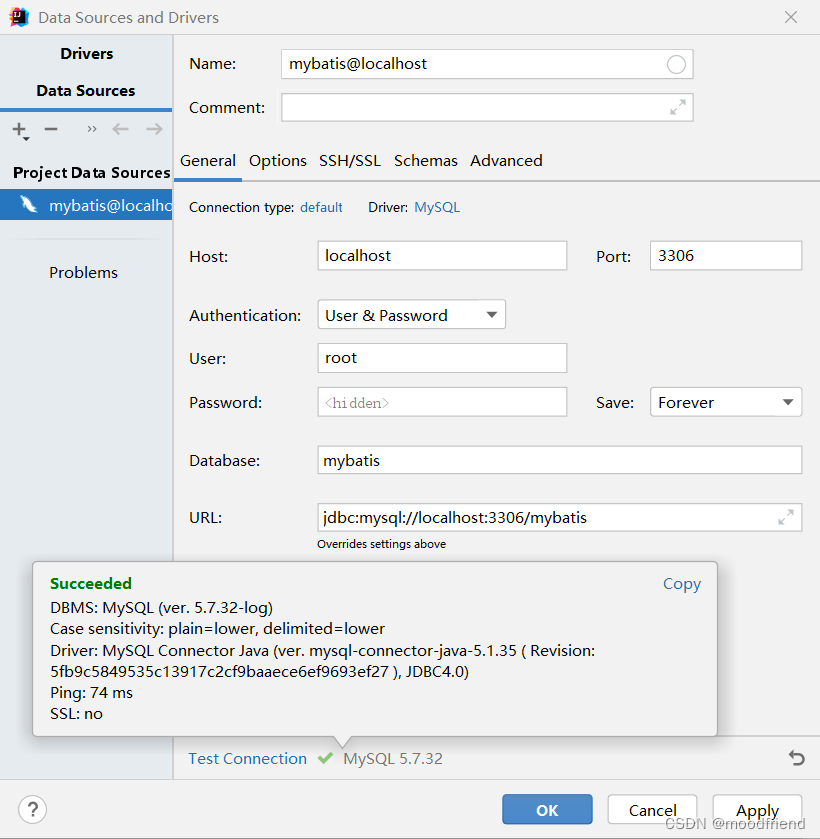This screenshot has width=820, height=839.
Task: Click the Succeeded status text
Action: click(x=90, y=583)
